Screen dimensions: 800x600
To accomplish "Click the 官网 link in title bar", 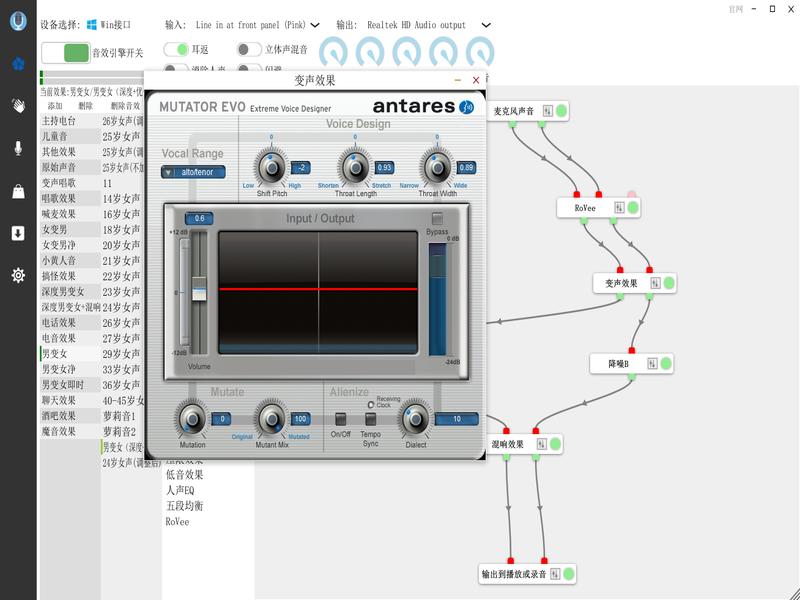I will click(x=735, y=9).
